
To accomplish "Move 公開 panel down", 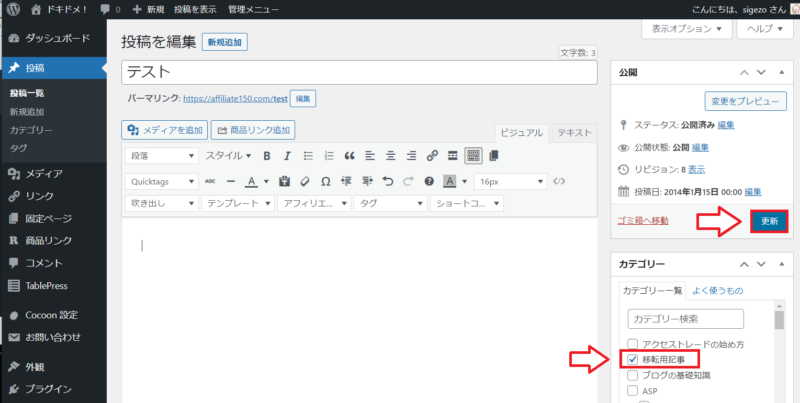I will [761, 72].
